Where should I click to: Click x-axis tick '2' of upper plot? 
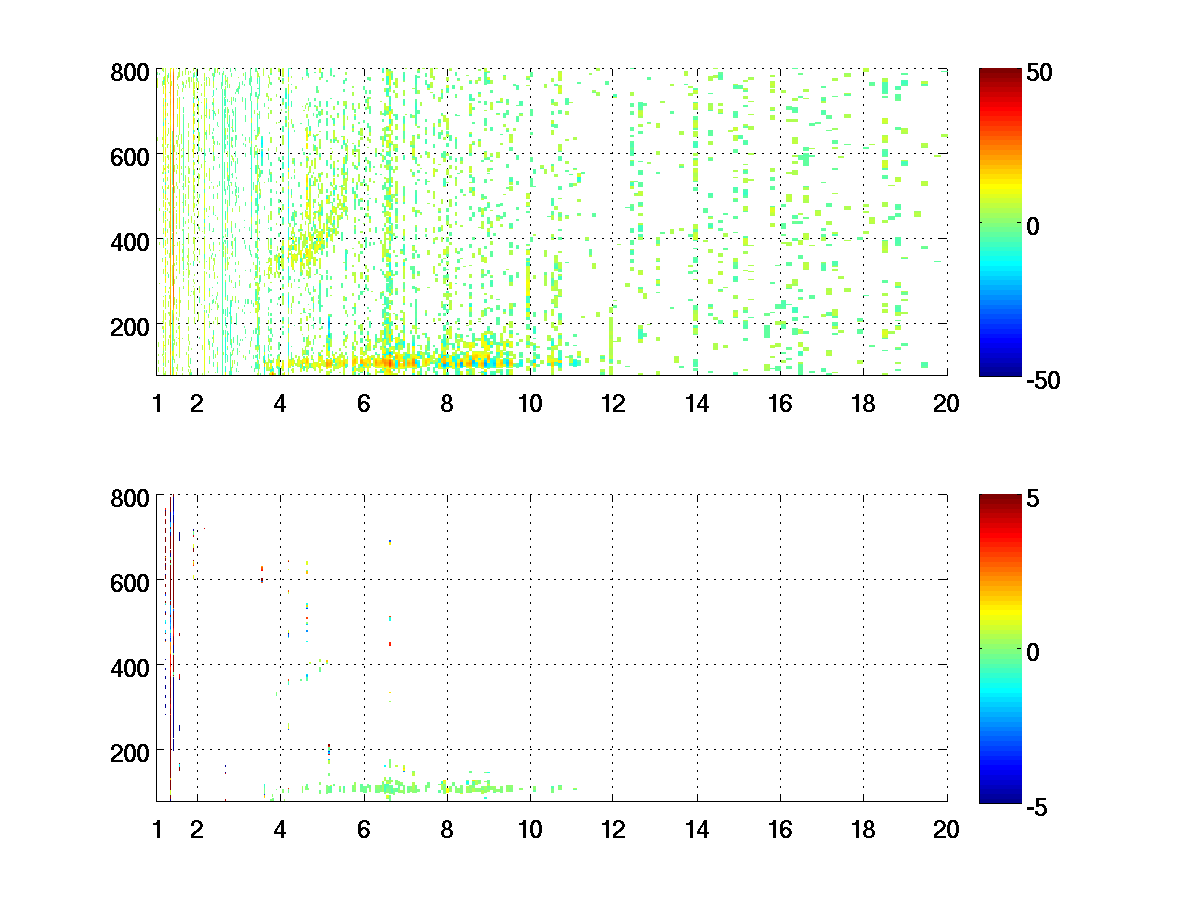[x=197, y=404]
